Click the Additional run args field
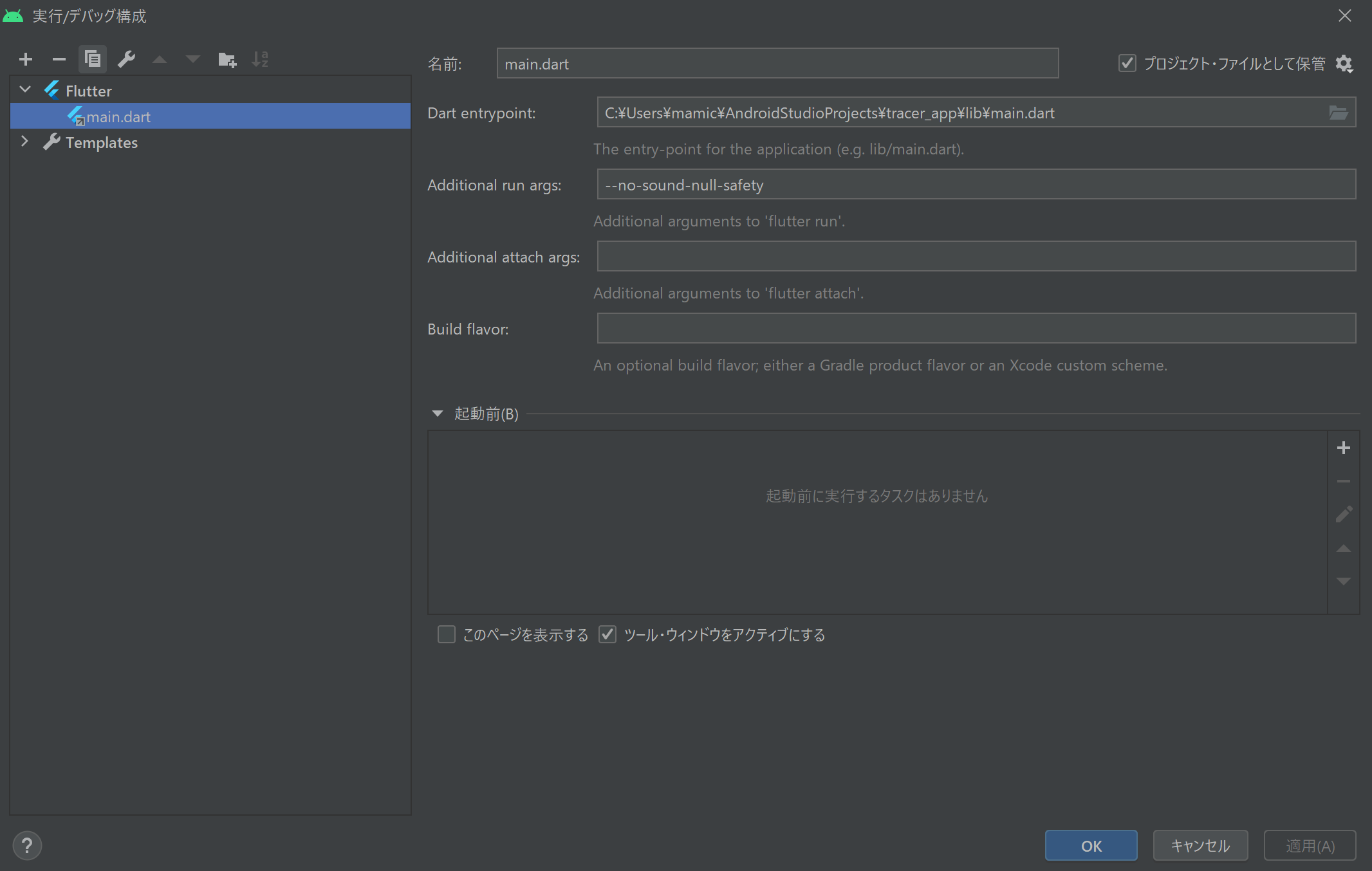The width and height of the screenshot is (1372, 871). pos(976,185)
